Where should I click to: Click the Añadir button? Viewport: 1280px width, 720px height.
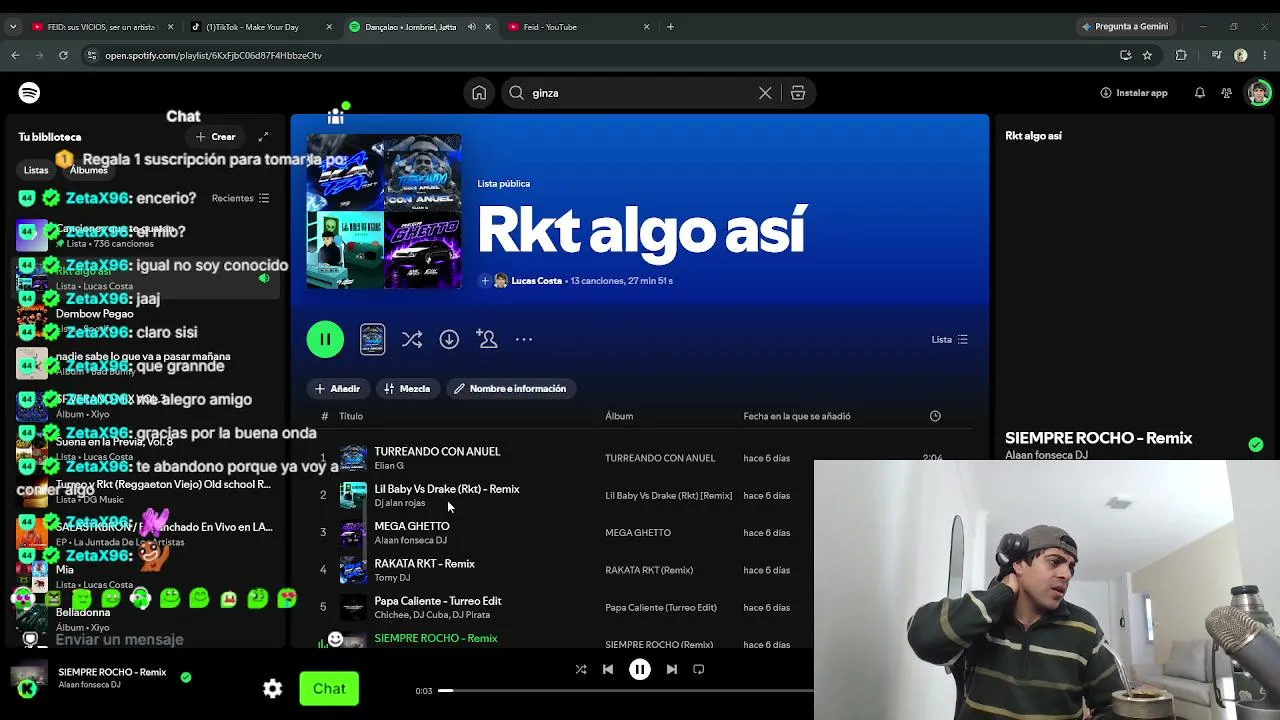pyautogui.click(x=337, y=389)
